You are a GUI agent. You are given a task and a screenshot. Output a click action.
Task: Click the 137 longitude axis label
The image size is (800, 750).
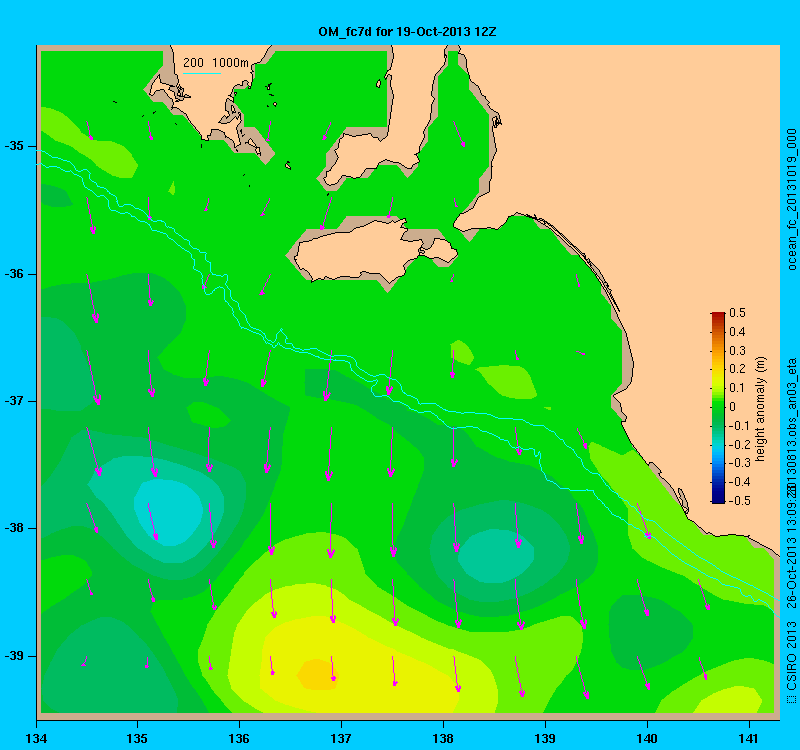click(x=341, y=738)
